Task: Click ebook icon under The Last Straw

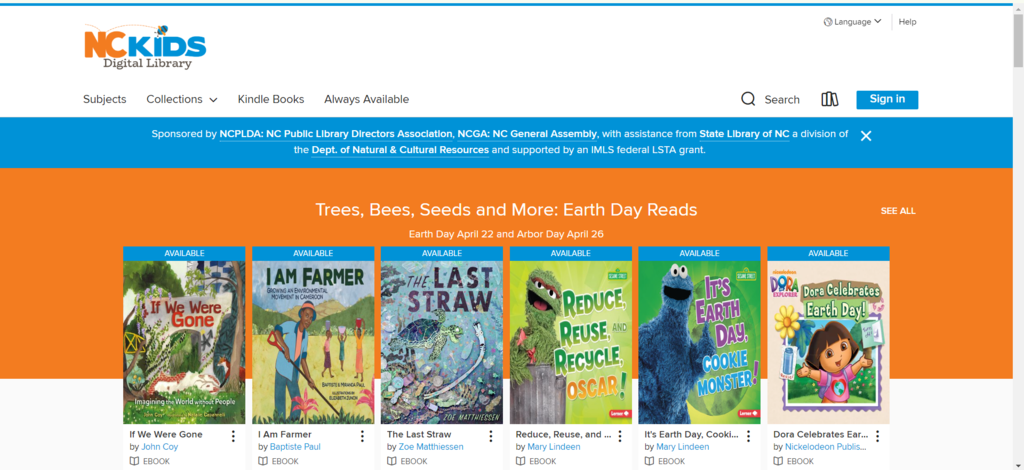Action: [x=391, y=461]
